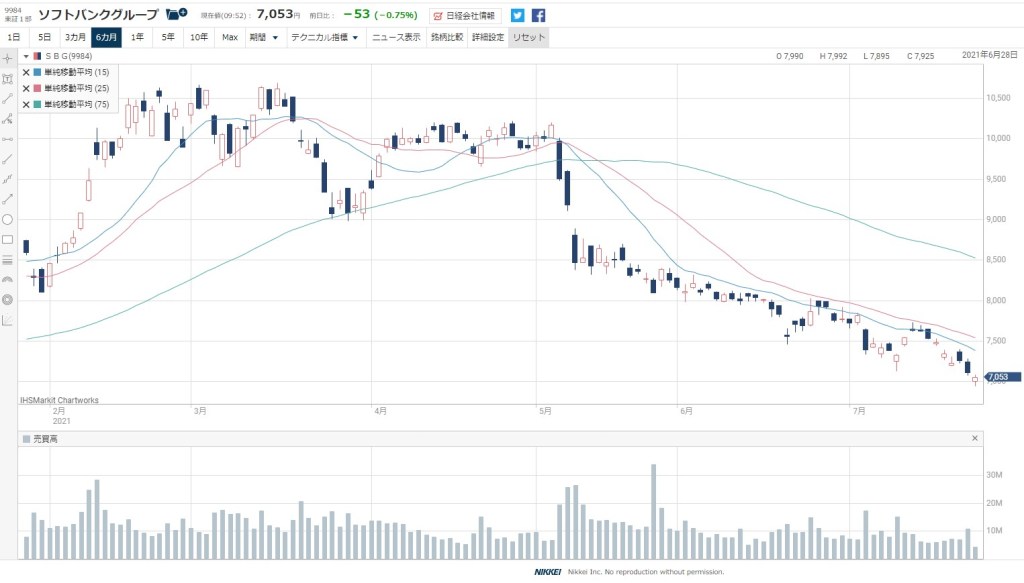Collapse the SBG(9984) legend arrow
Screen dimensions: 1024x583
point(27,56)
